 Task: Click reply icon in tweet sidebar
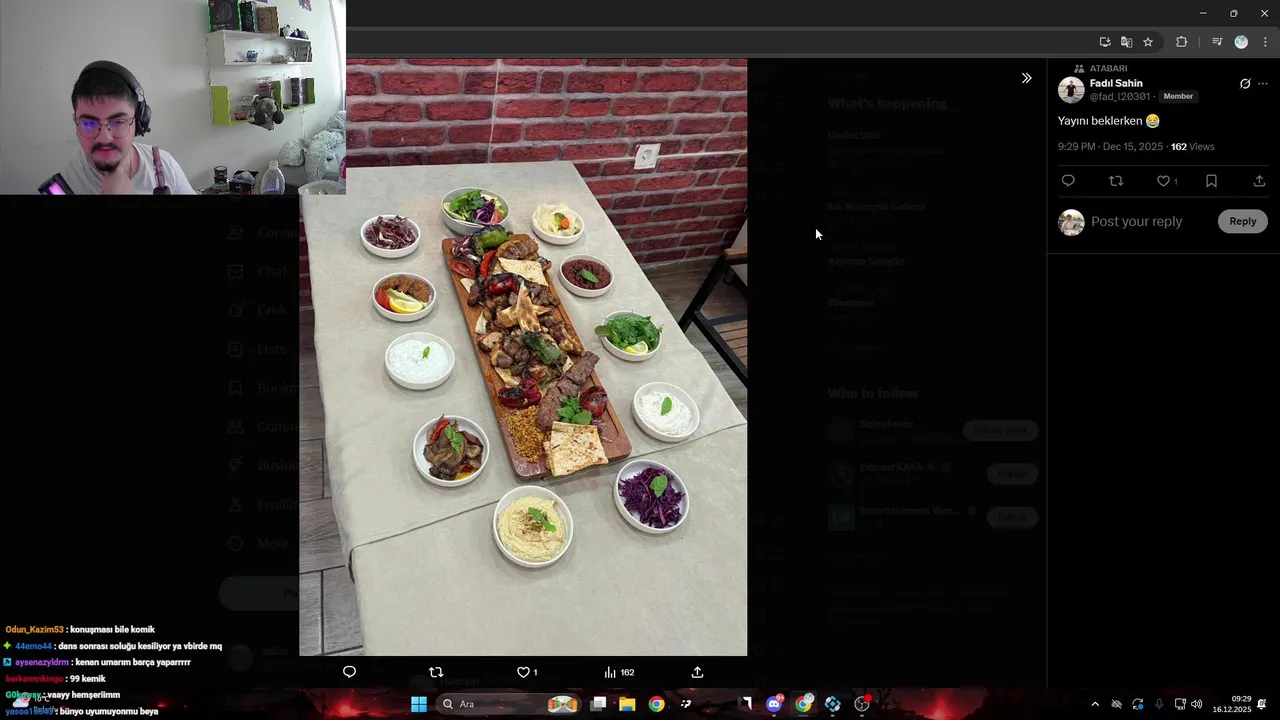1068,181
